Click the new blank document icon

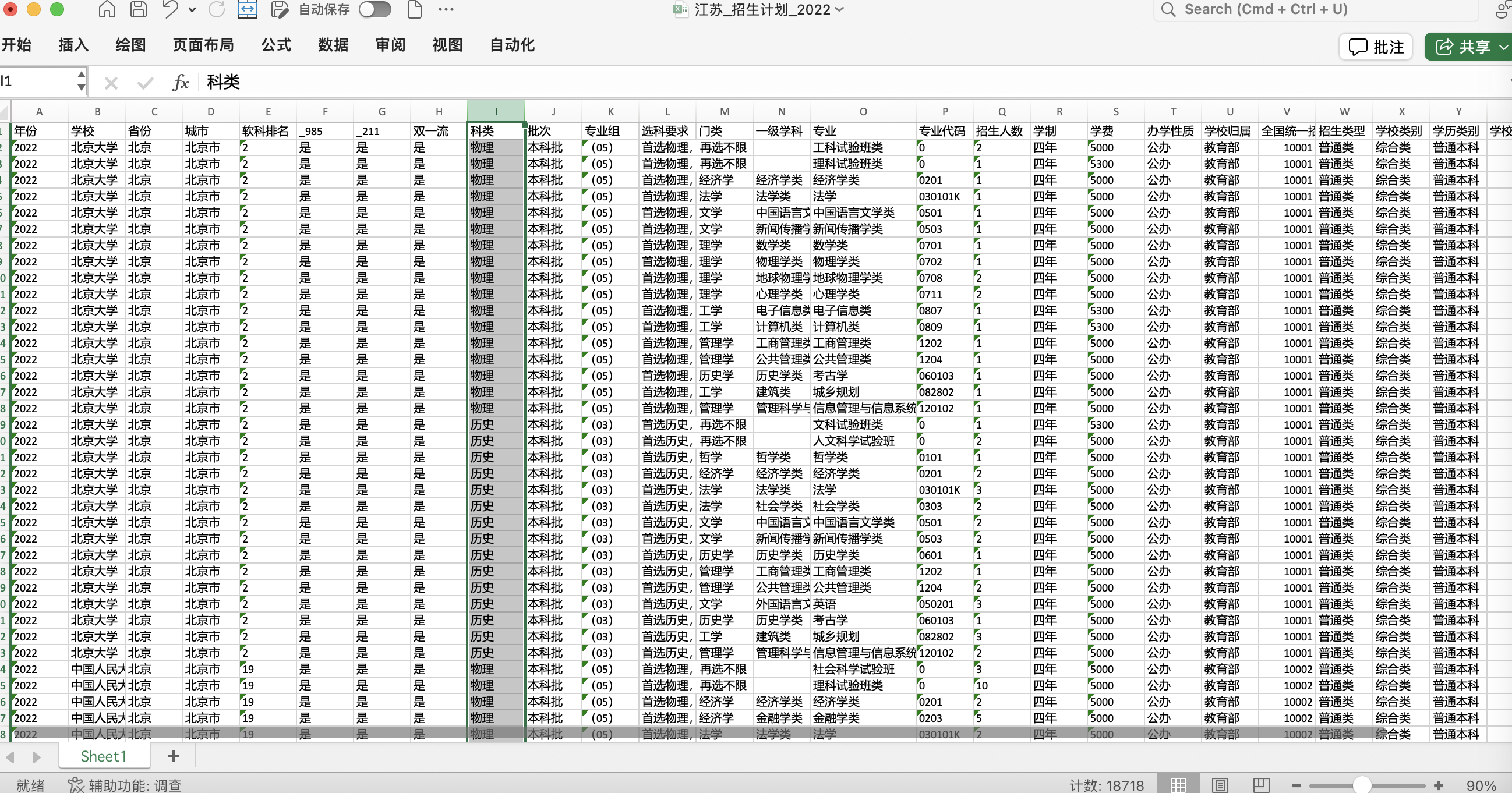click(x=414, y=9)
